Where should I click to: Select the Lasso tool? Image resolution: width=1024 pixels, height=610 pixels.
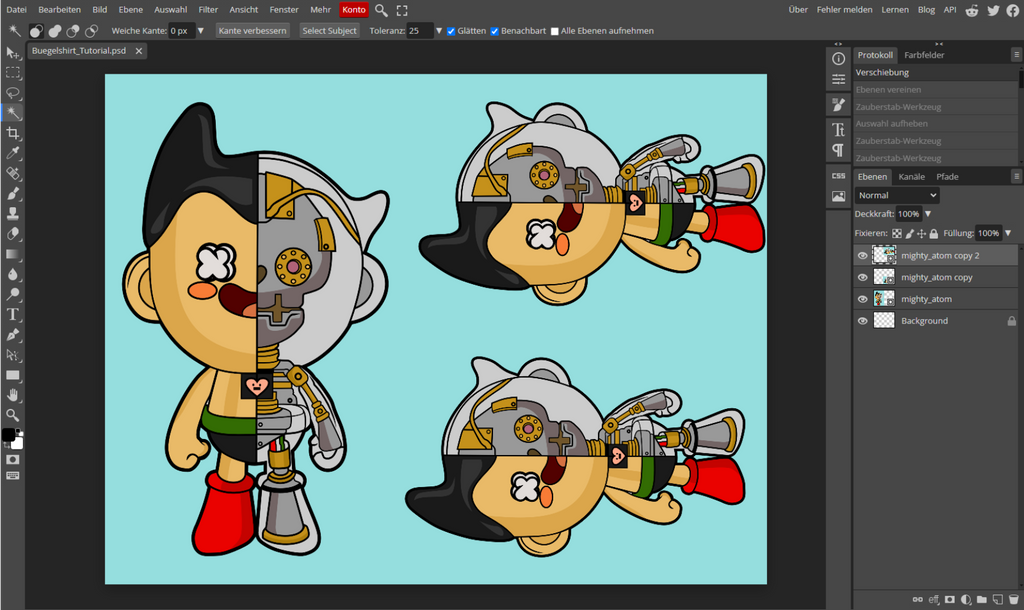[x=12, y=93]
